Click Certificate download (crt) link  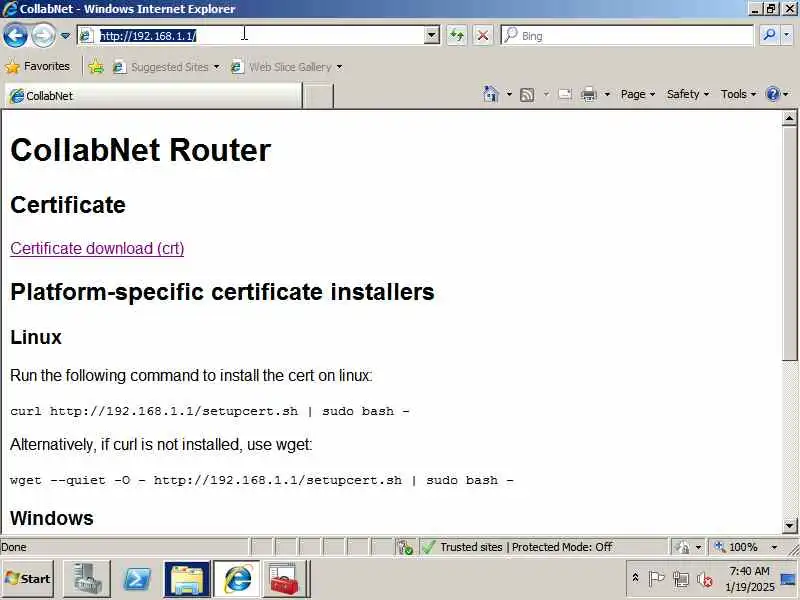tap(97, 248)
